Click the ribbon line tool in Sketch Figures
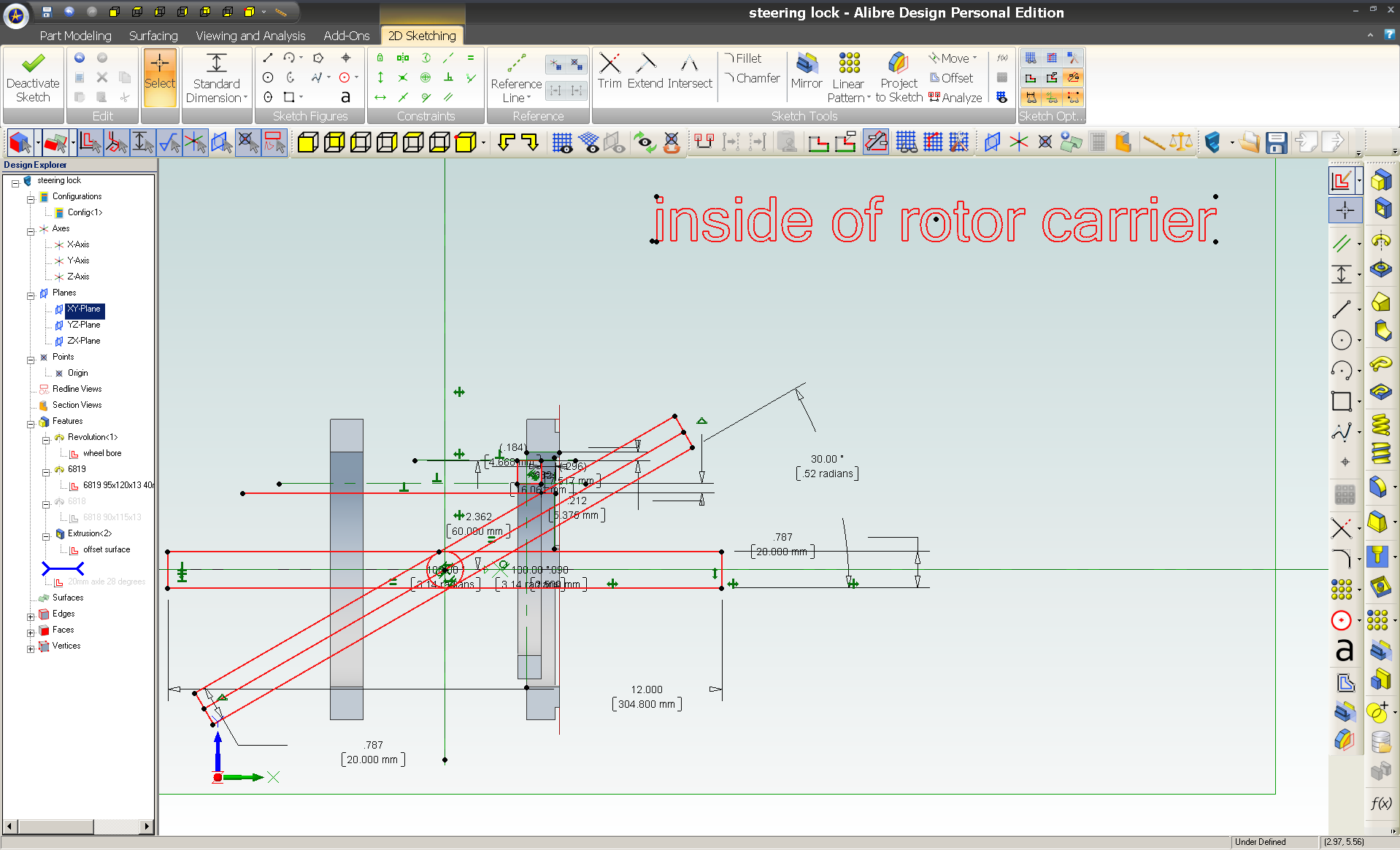 (x=268, y=58)
